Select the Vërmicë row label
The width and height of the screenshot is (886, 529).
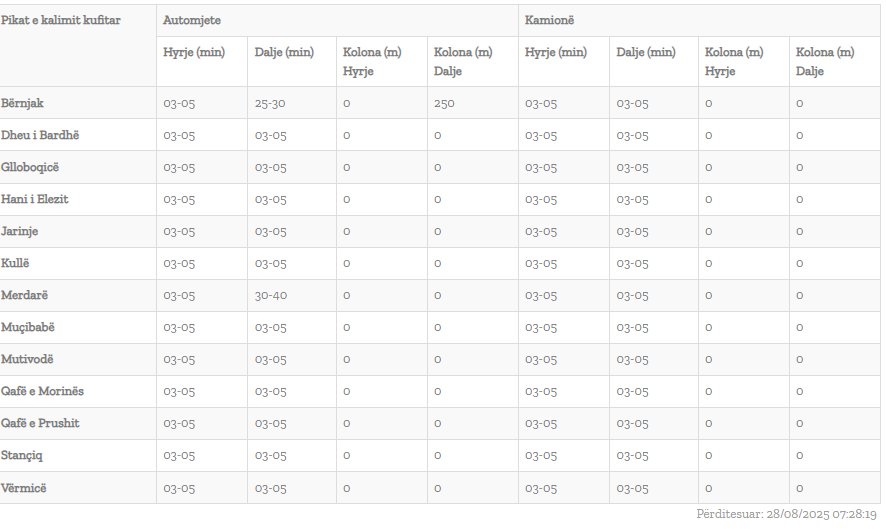tap(24, 487)
